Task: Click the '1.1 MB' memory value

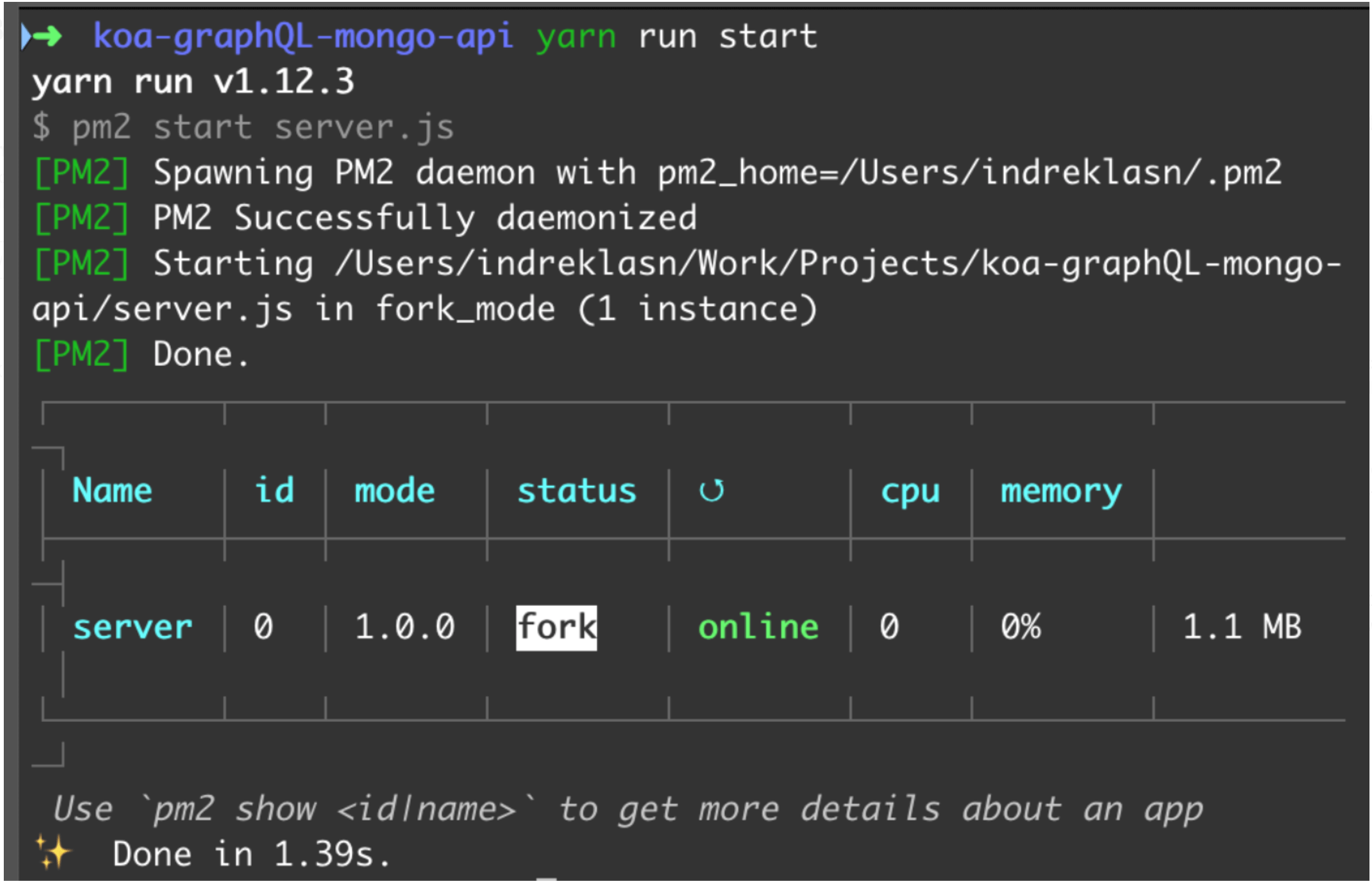Action: click(x=1242, y=627)
